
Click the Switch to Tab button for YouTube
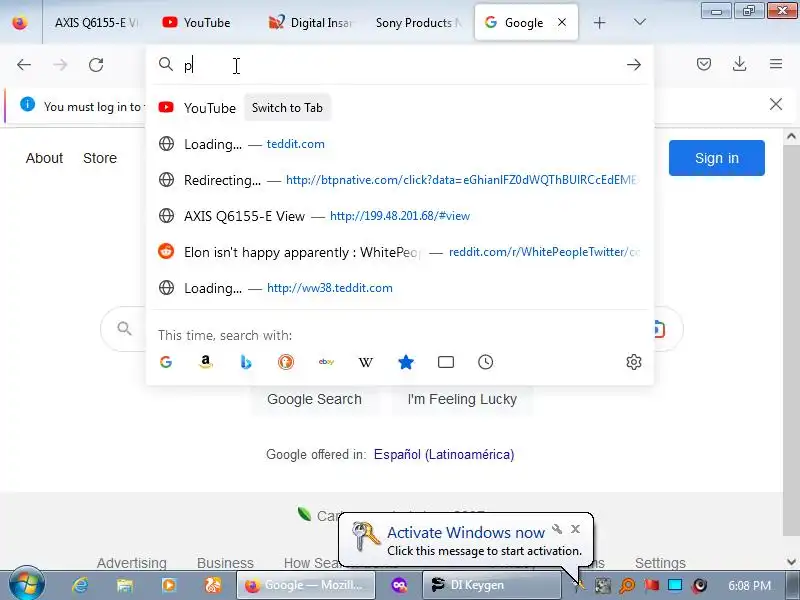(287, 108)
